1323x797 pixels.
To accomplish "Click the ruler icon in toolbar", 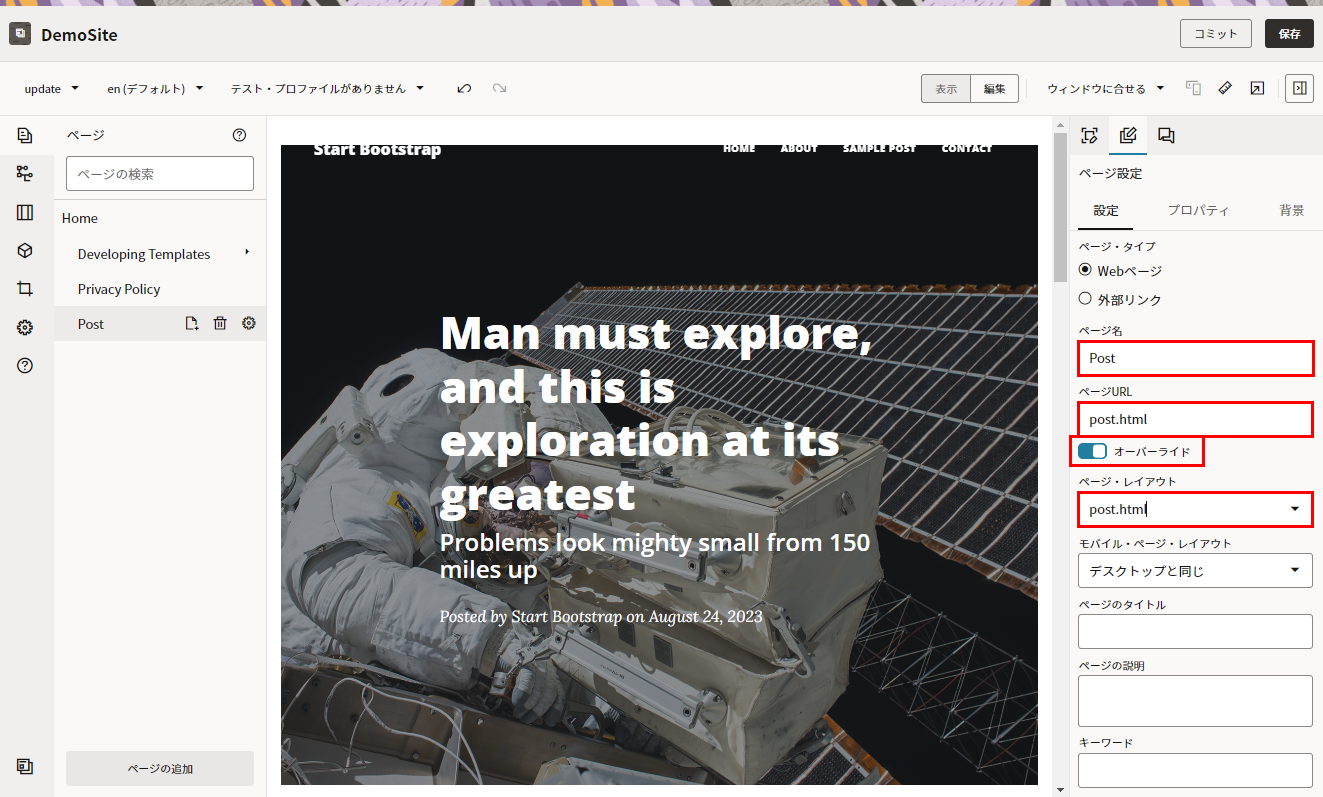I will tap(1224, 88).
